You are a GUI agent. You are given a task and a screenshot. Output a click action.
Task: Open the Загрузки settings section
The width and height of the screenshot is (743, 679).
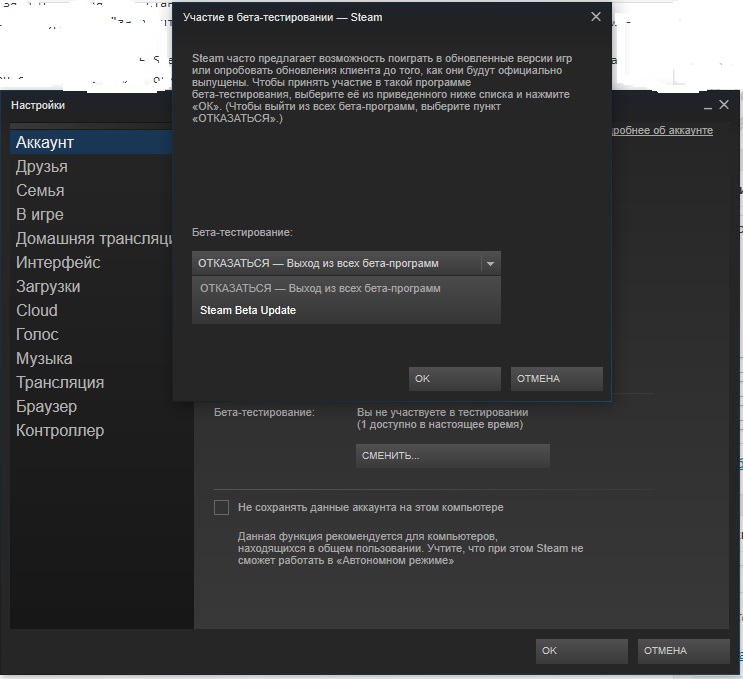click(x=91, y=286)
